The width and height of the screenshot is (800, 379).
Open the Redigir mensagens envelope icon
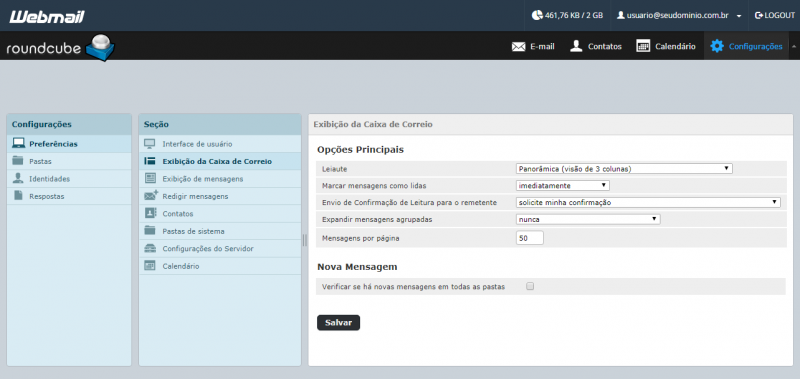click(x=151, y=195)
